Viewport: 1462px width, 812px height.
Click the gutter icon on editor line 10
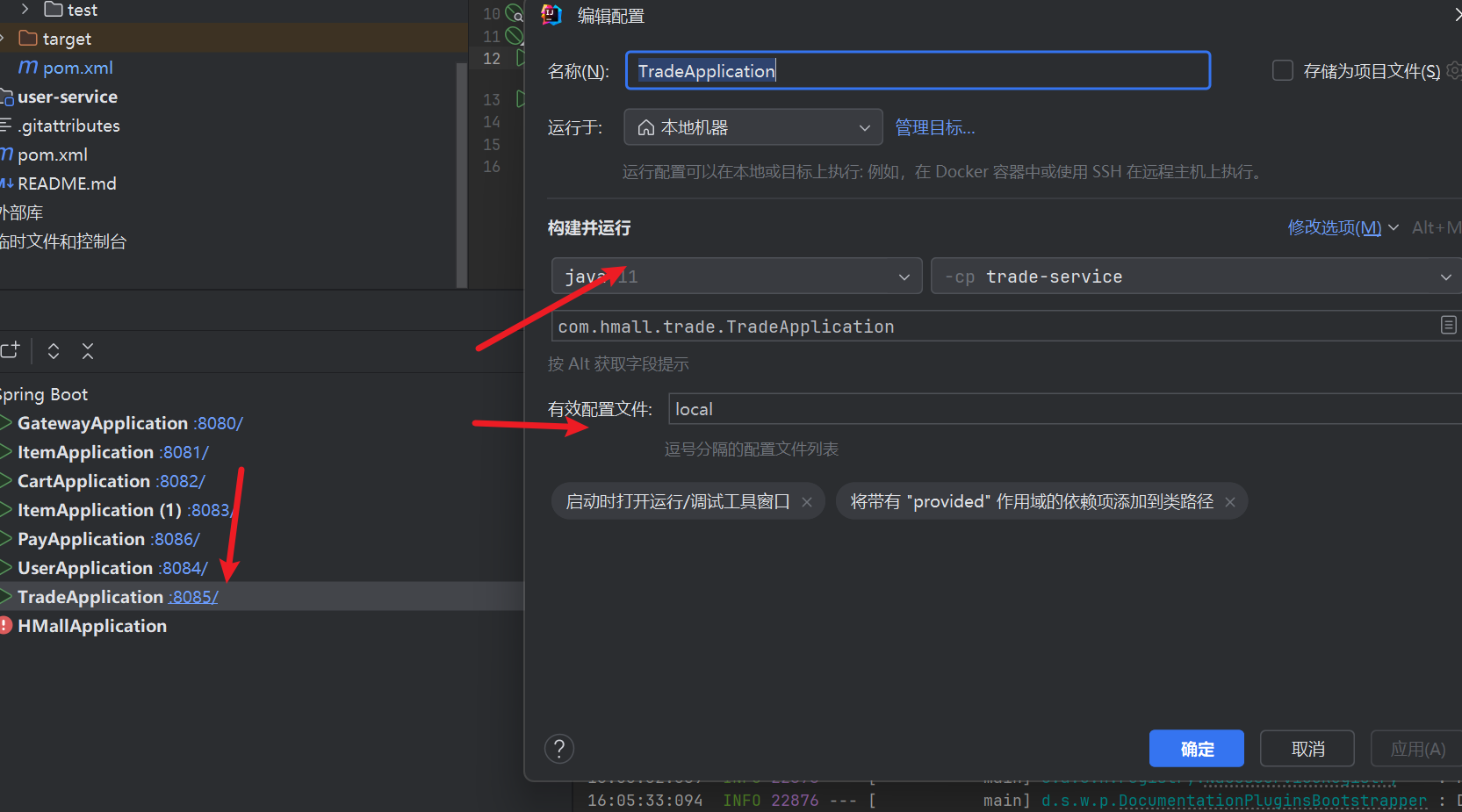coord(515,13)
